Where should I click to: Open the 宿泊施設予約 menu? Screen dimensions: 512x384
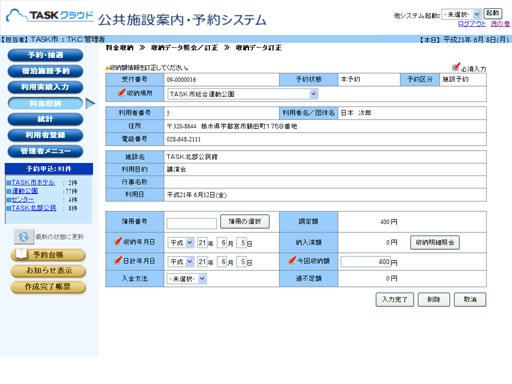pos(45,71)
